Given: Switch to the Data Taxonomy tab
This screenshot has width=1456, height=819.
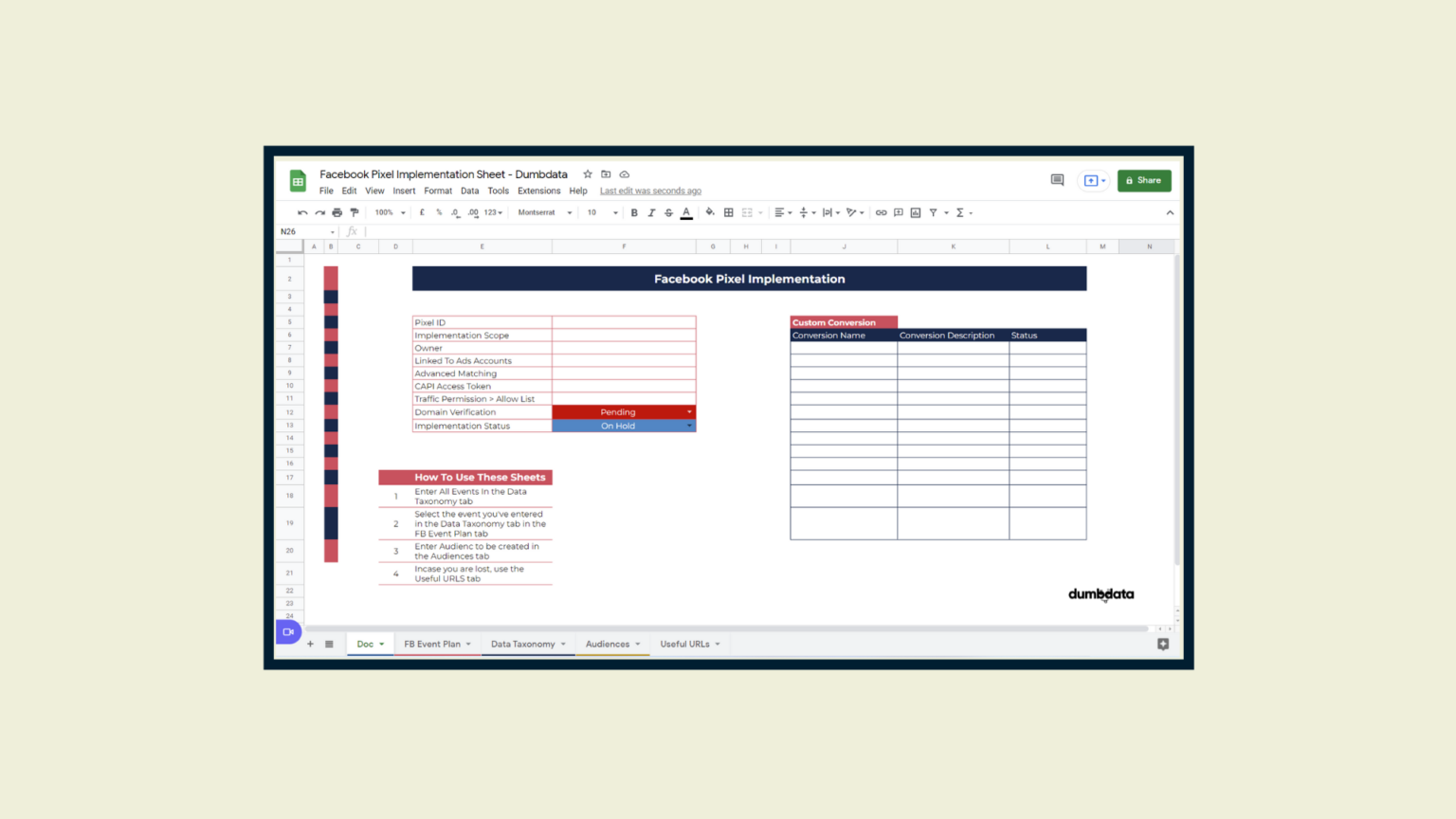Looking at the screenshot, I should [x=522, y=644].
